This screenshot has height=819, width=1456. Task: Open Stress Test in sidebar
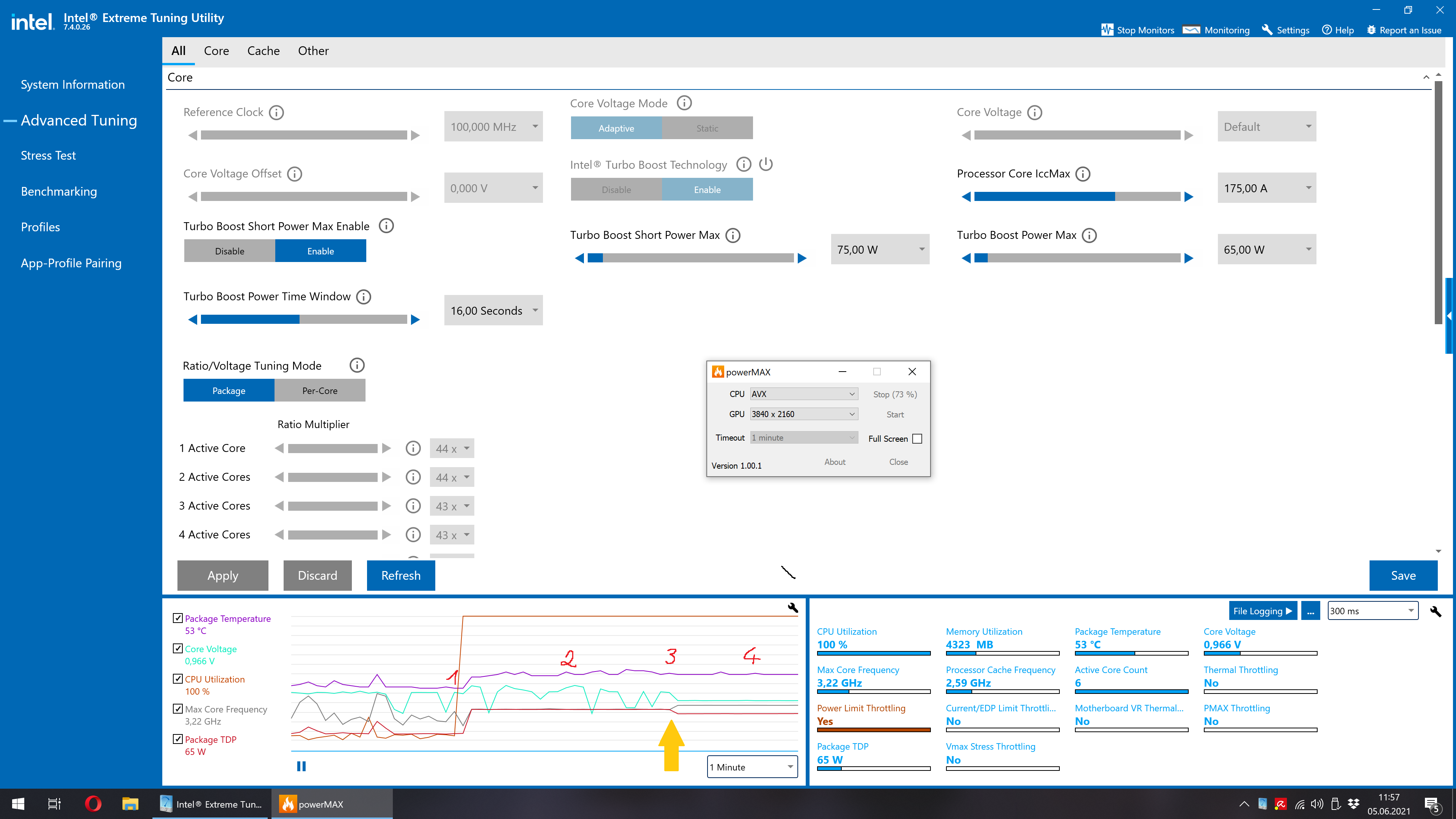coord(48,155)
